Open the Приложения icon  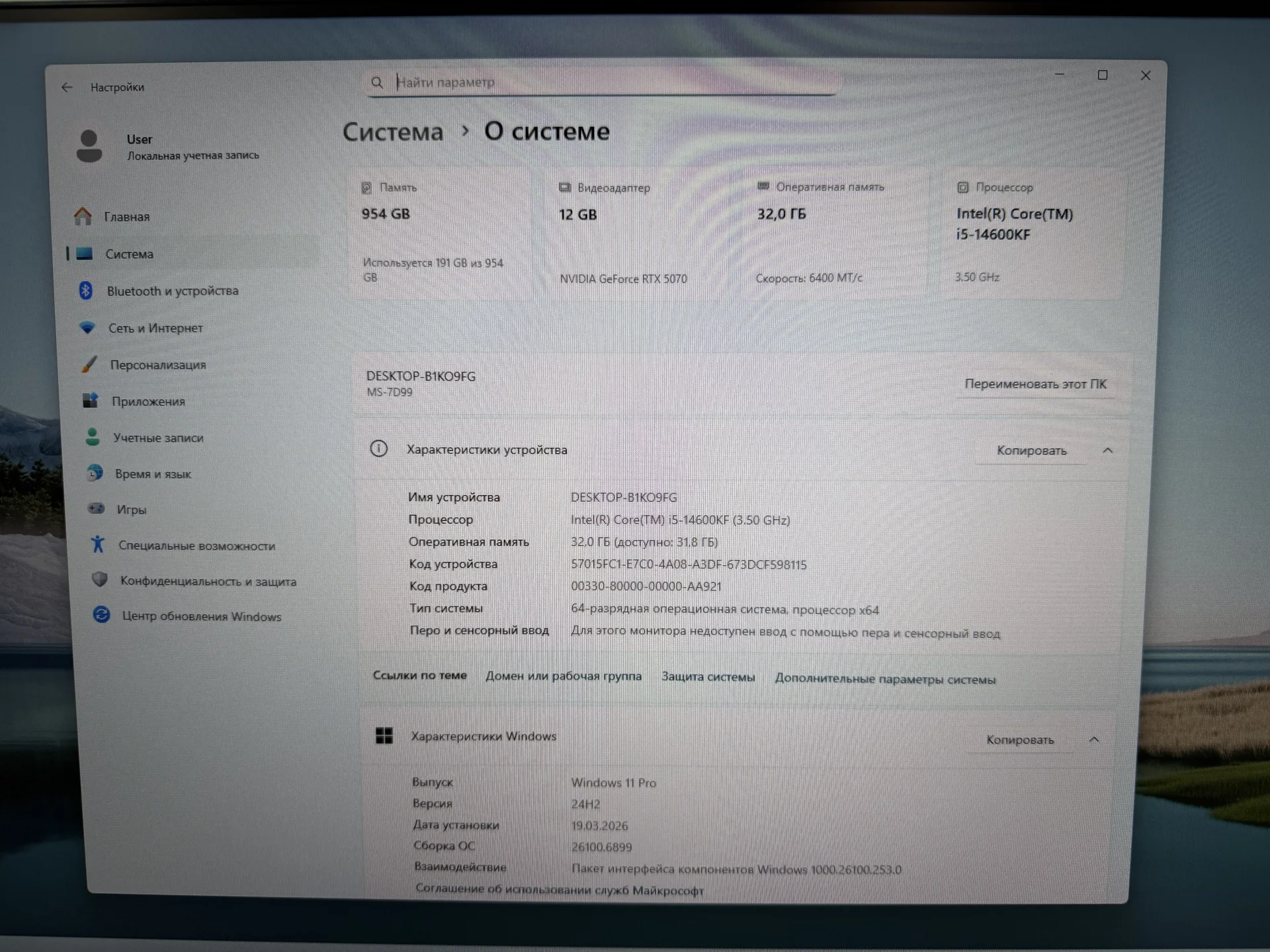91,401
